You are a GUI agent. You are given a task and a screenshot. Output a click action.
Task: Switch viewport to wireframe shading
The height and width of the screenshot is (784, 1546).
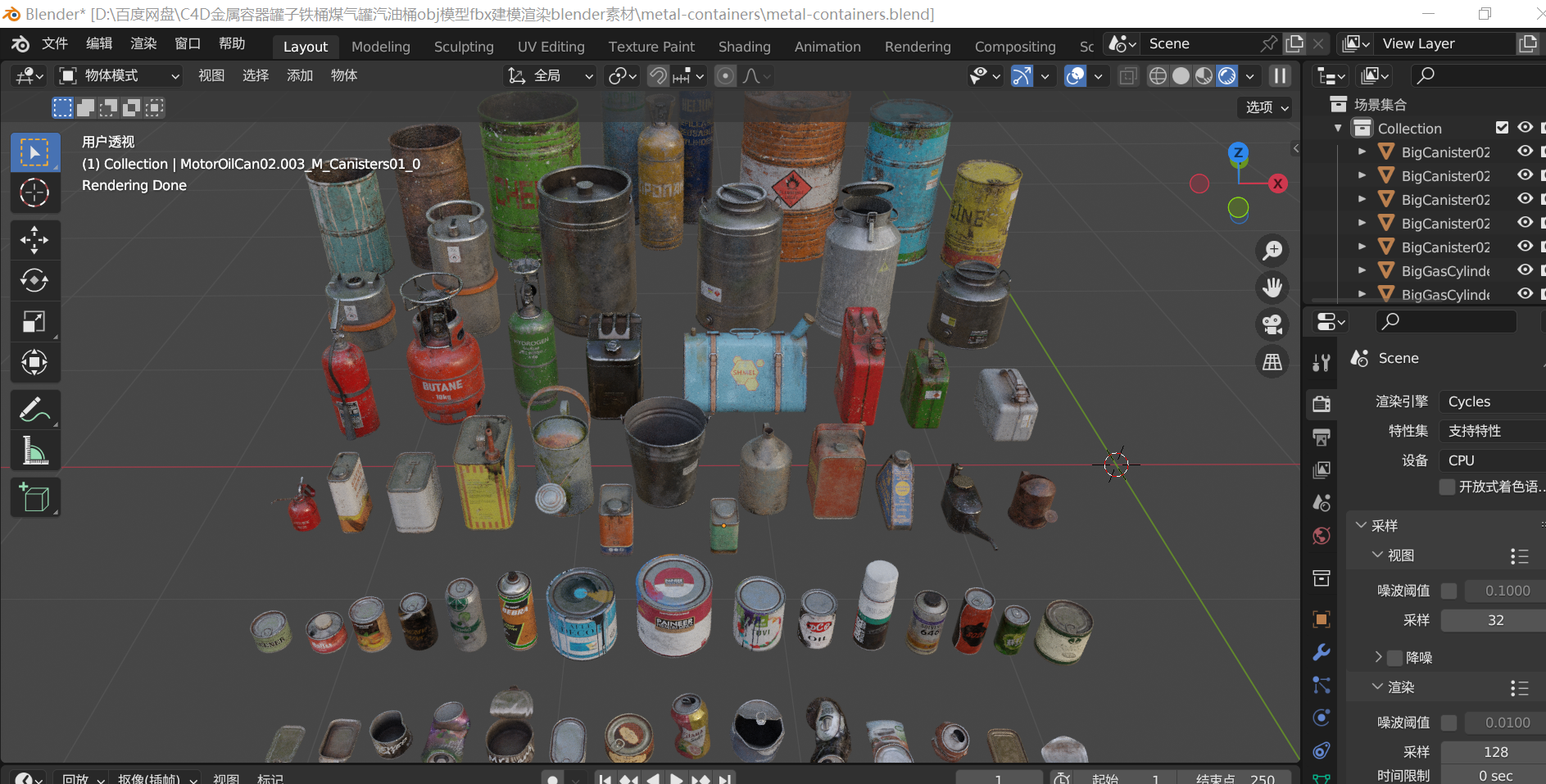pyautogui.click(x=1158, y=76)
